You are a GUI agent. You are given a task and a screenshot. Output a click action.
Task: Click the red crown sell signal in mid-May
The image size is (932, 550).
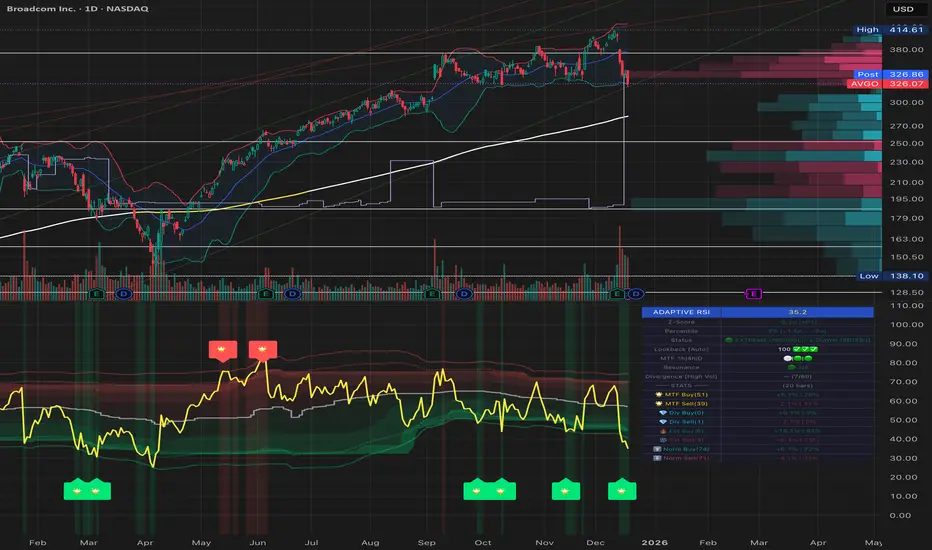pyautogui.click(x=222, y=350)
